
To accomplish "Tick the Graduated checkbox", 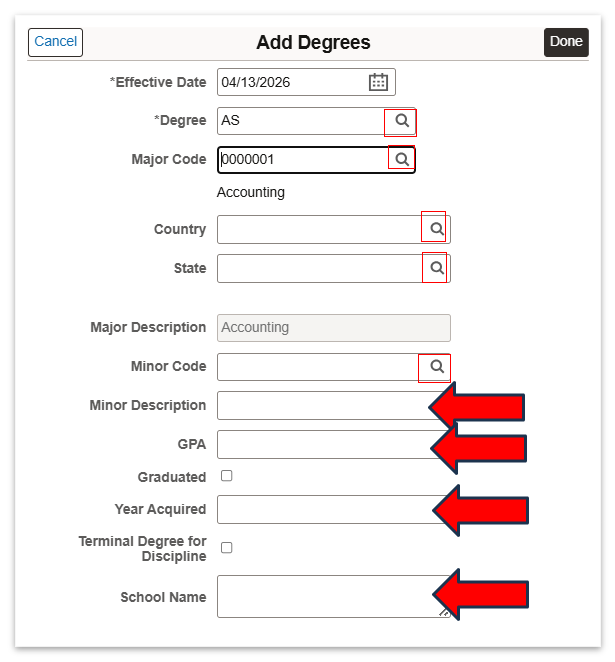I will click(x=227, y=476).
